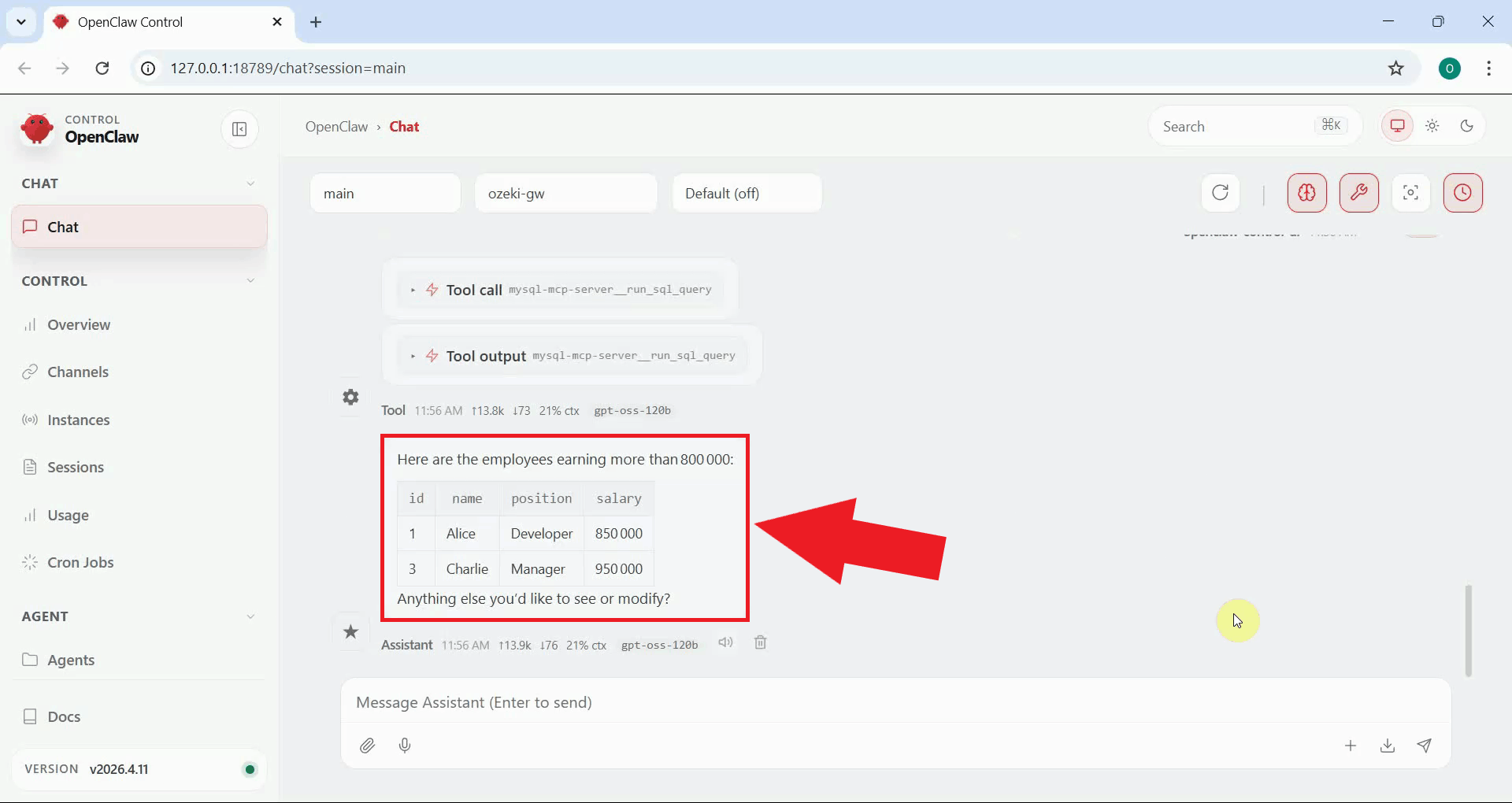Open browser profile avatar

pyautogui.click(x=1450, y=68)
